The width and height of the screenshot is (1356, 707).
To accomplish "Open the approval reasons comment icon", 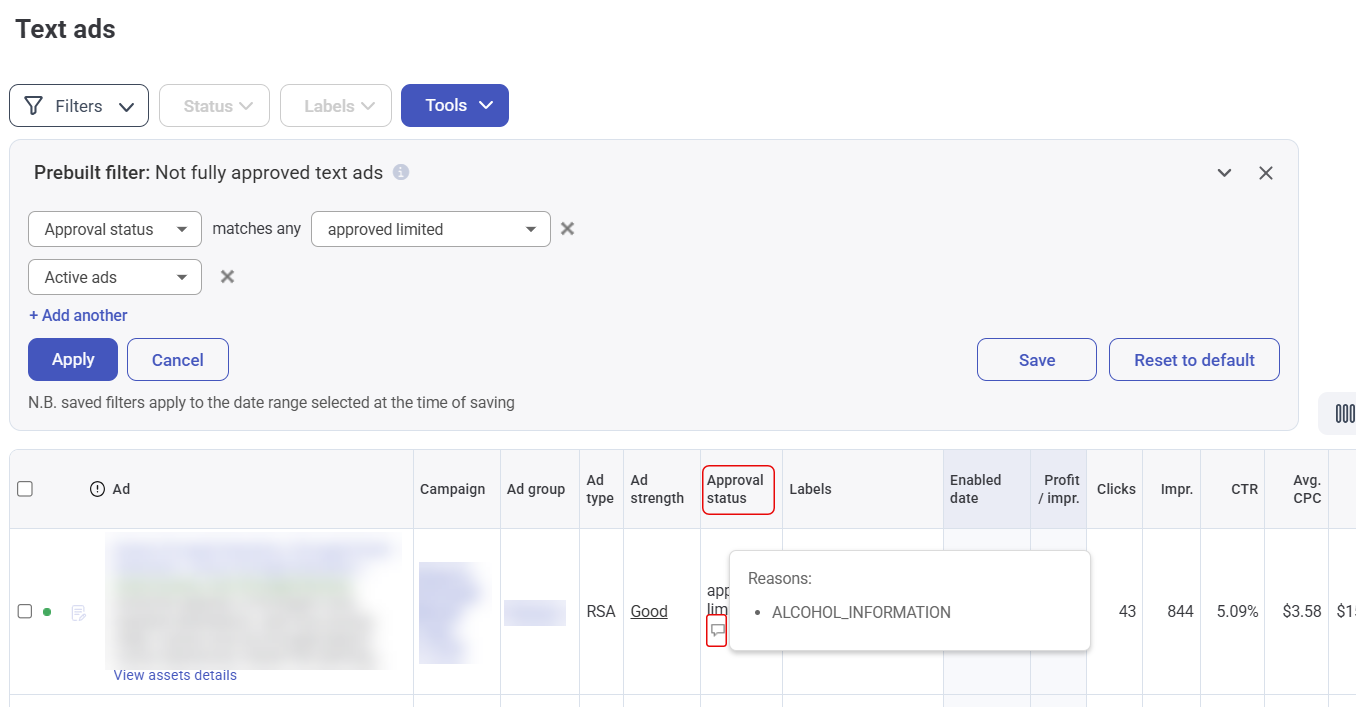I will pos(716,630).
